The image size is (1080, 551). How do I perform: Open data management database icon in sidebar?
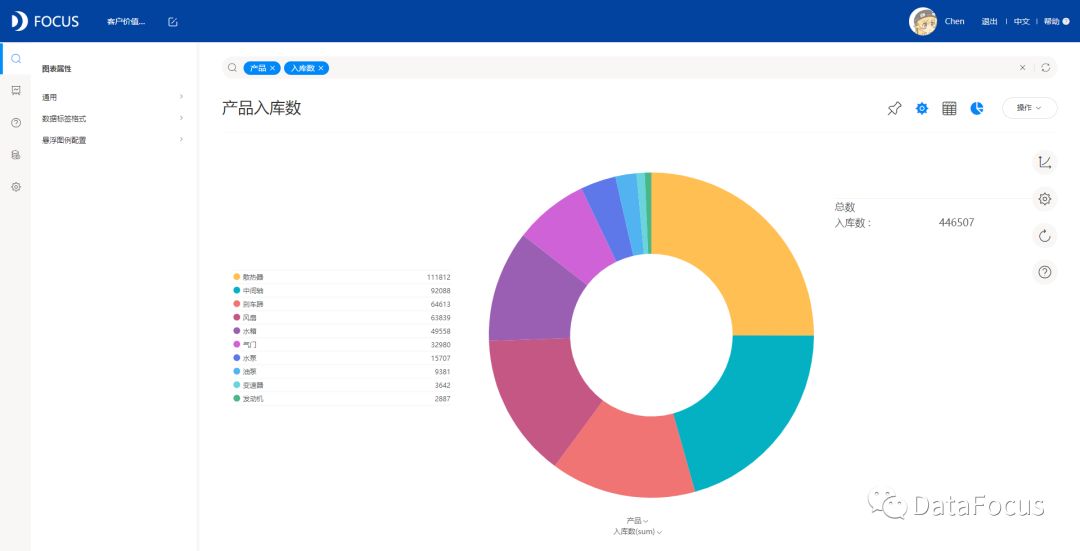click(16, 155)
